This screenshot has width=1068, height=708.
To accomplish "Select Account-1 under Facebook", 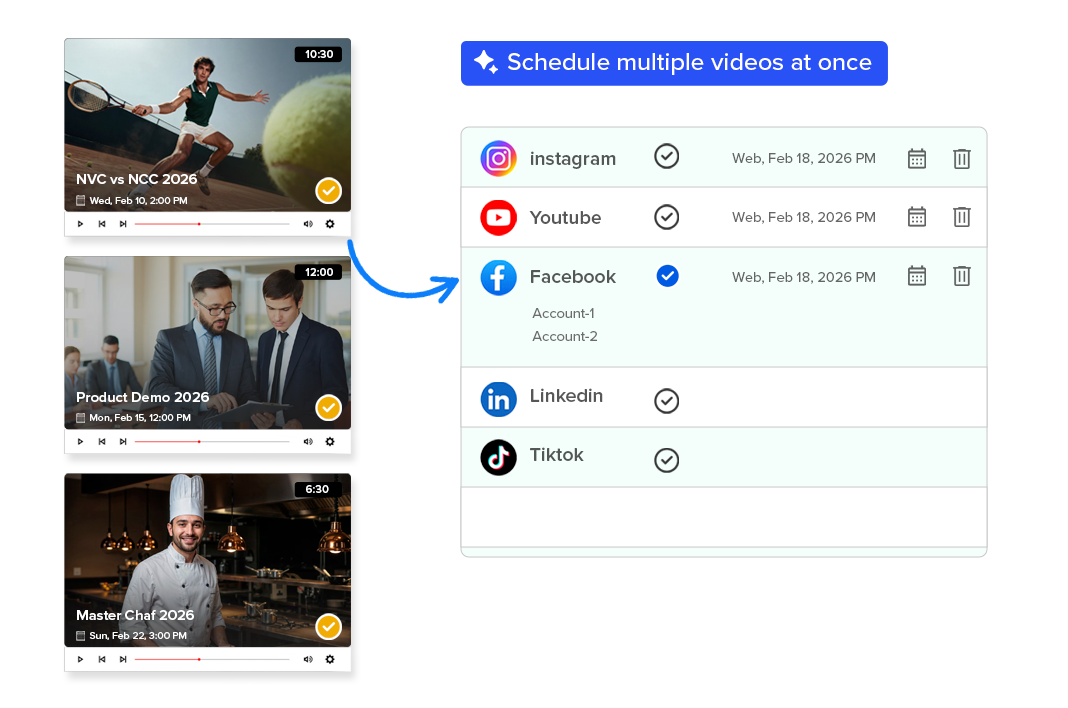I will pos(563,313).
